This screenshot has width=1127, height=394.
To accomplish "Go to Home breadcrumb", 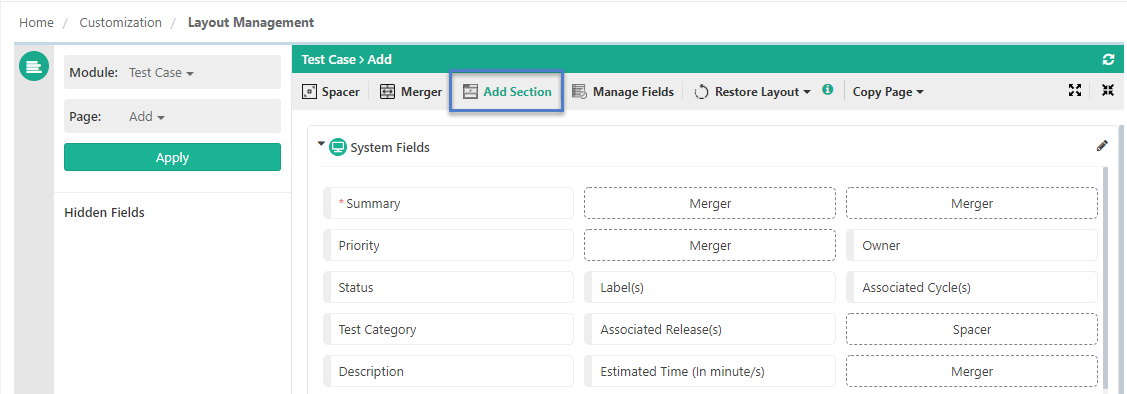I will click(x=36, y=22).
